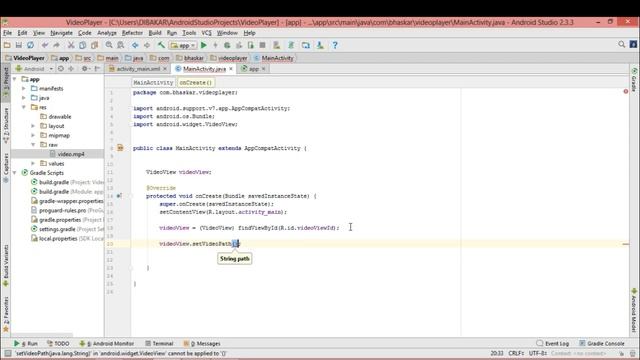The height and width of the screenshot is (360, 640).
Task: Click the MainActivity breadcrumb item
Action: coord(273,58)
